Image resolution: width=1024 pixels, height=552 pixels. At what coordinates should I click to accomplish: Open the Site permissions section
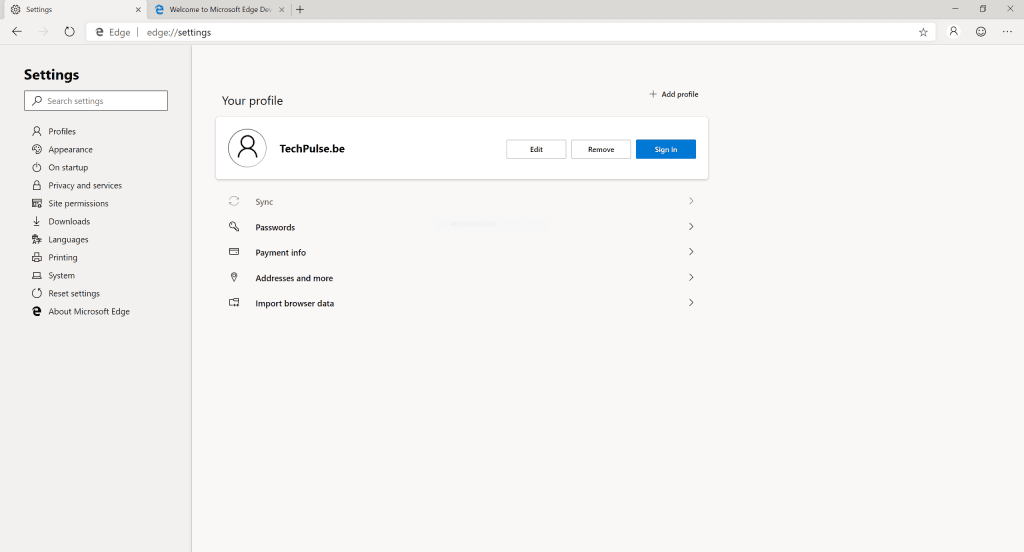coord(78,204)
